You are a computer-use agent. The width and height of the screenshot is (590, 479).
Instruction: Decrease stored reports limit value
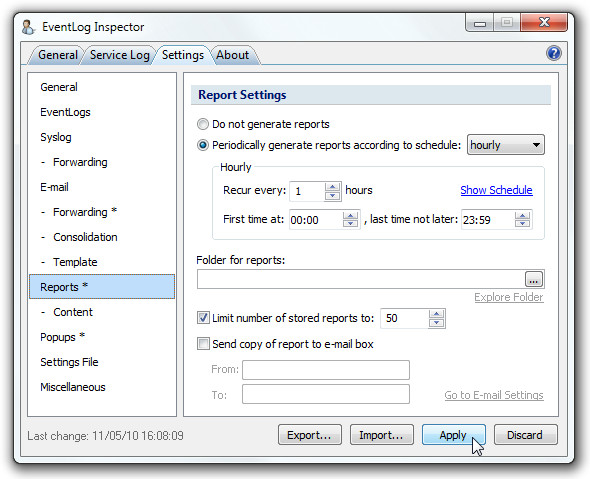436,323
